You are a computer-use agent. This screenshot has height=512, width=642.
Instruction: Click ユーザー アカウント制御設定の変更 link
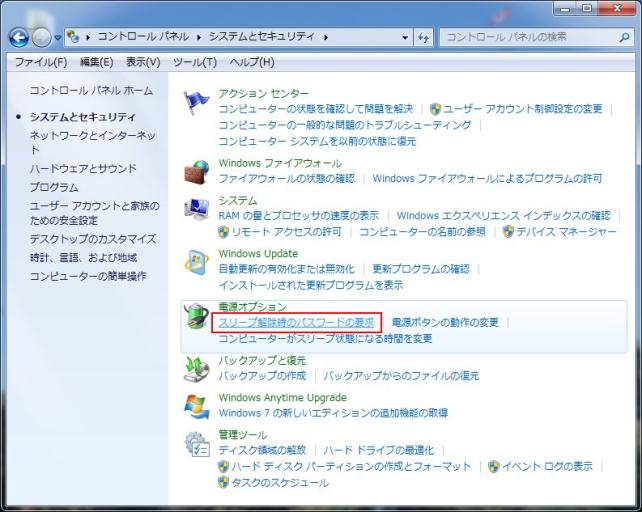[523, 109]
